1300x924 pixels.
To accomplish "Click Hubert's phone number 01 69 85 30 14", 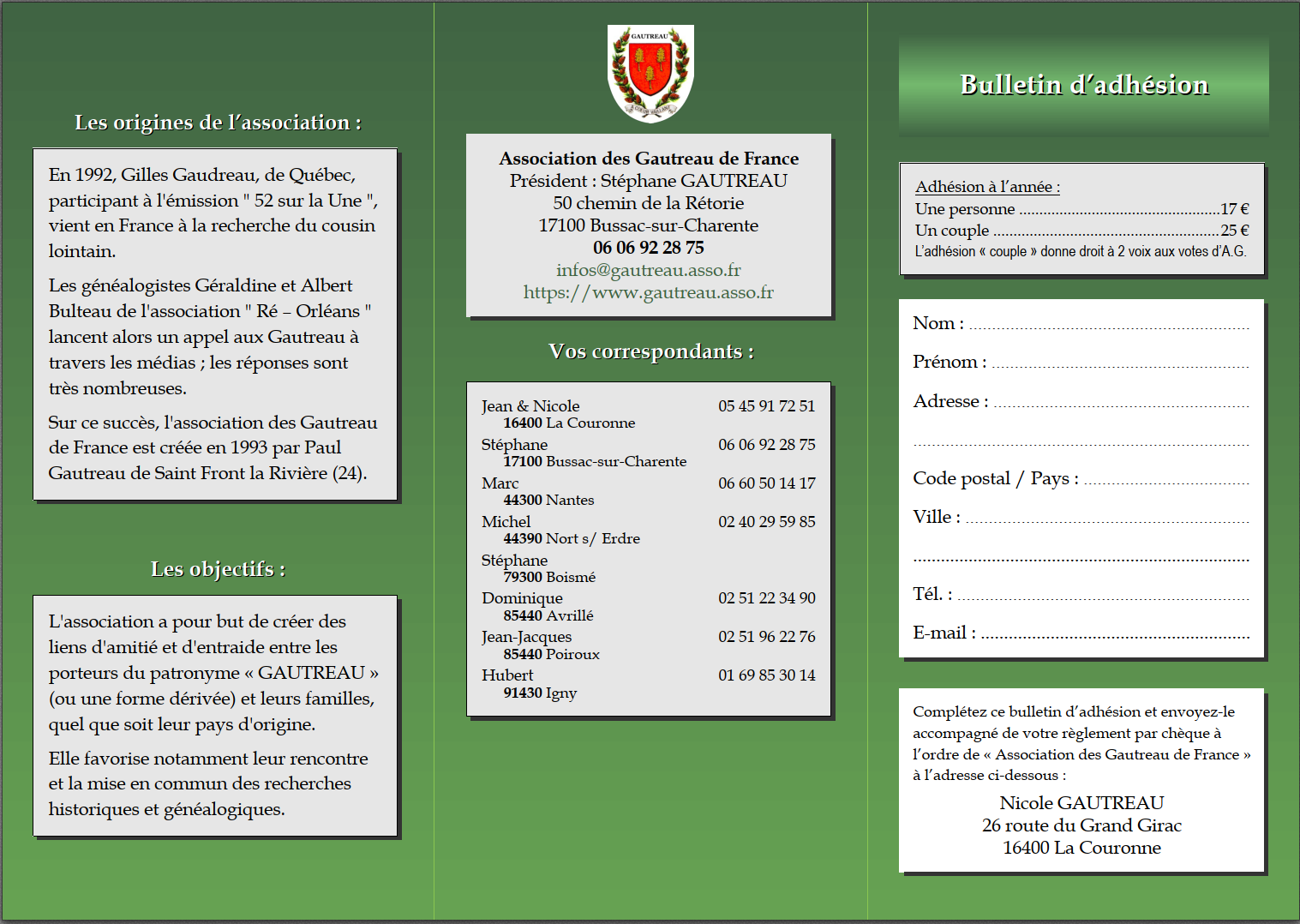I will pos(766,675).
